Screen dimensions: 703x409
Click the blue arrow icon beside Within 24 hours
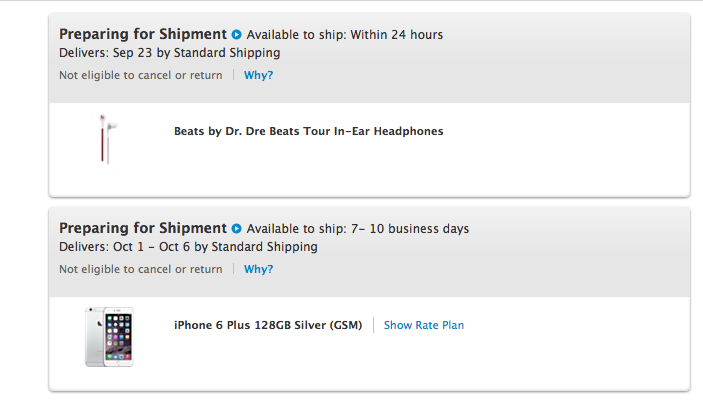[x=237, y=34]
